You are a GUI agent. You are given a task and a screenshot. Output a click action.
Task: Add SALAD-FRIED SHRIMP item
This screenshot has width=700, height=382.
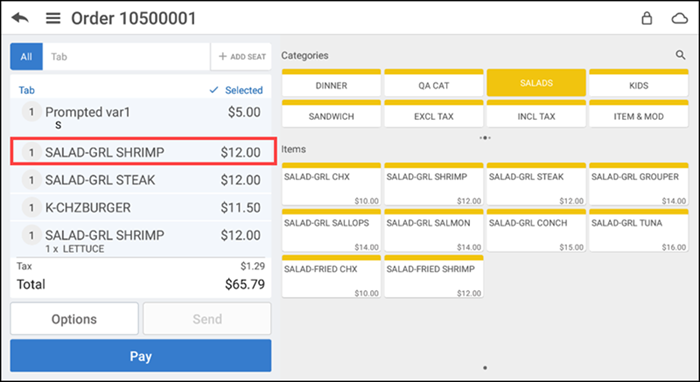[433, 276]
